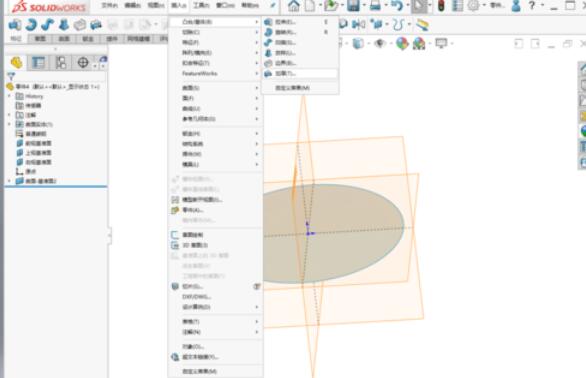Toggle the Hide/Show Items eye icon
Image resolution: width=586 pixels, height=378 pixels.
[x=380, y=44]
